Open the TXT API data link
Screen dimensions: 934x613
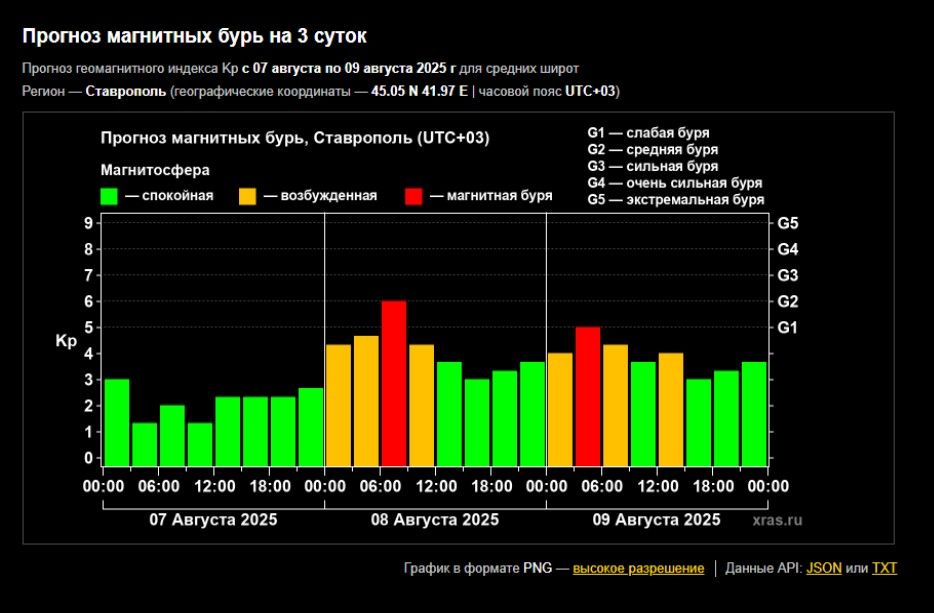(884, 568)
